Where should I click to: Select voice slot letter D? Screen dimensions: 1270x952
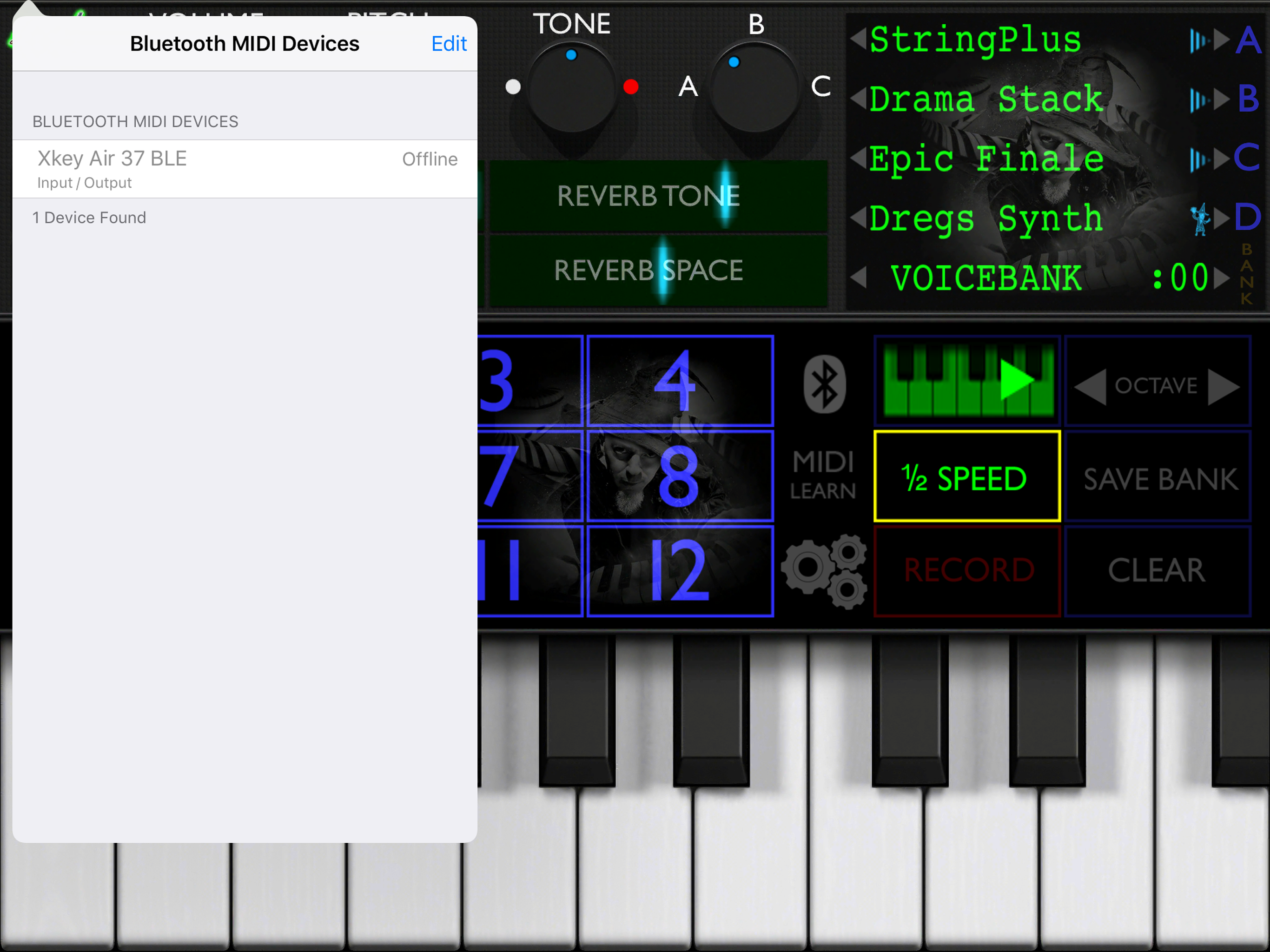tap(1247, 217)
